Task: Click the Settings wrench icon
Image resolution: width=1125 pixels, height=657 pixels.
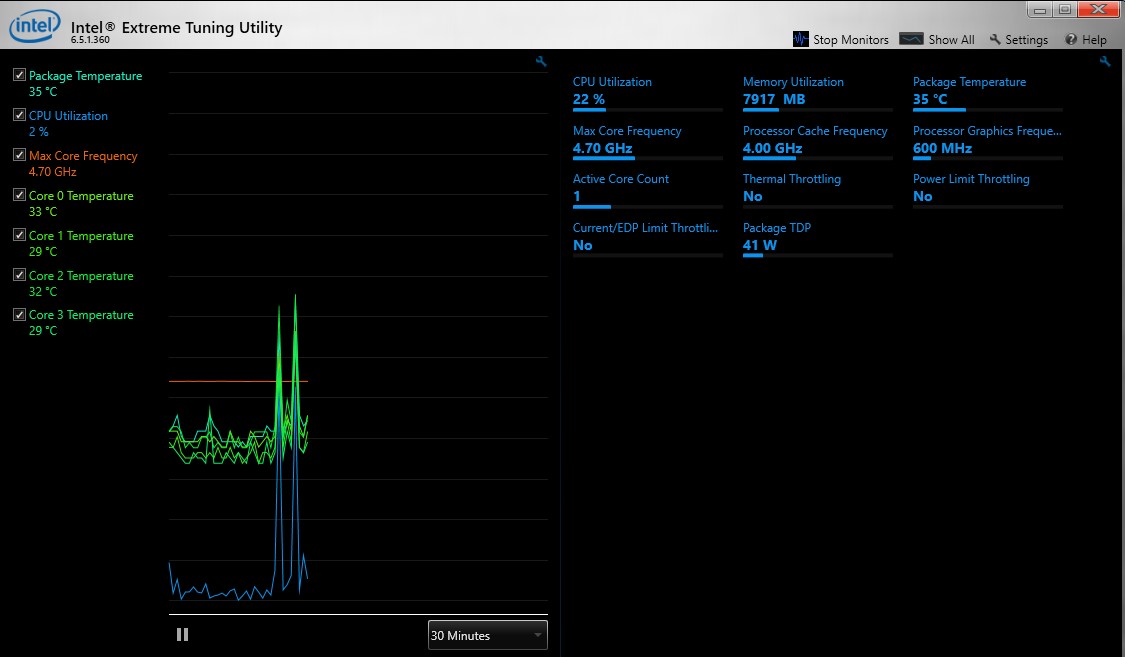Action: pos(995,39)
